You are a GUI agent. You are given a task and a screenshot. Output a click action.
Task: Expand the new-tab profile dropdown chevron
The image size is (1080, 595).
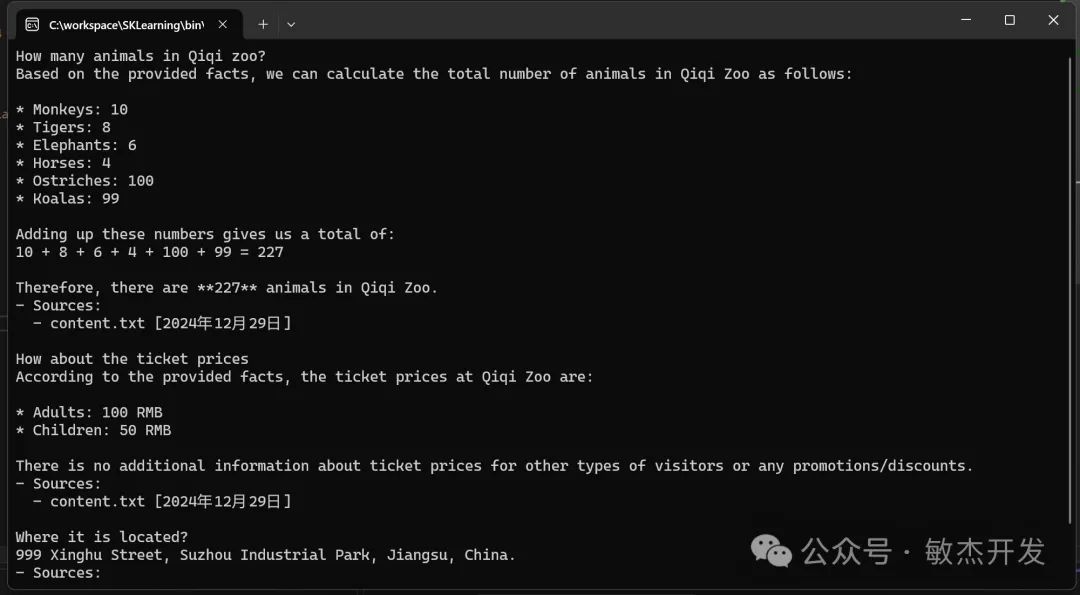point(291,25)
